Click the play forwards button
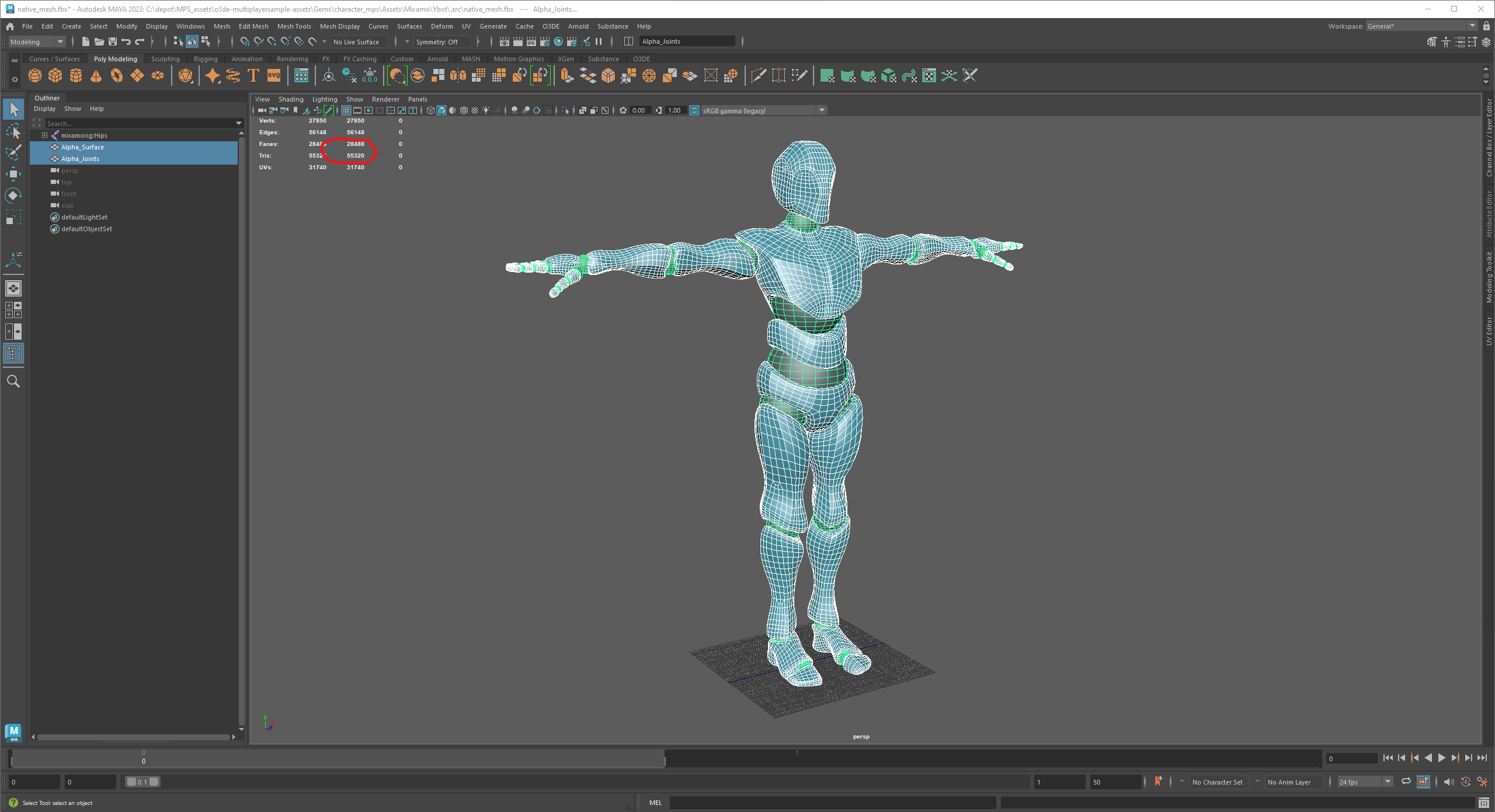This screenshot has height=812, width=1495. 1441,758
